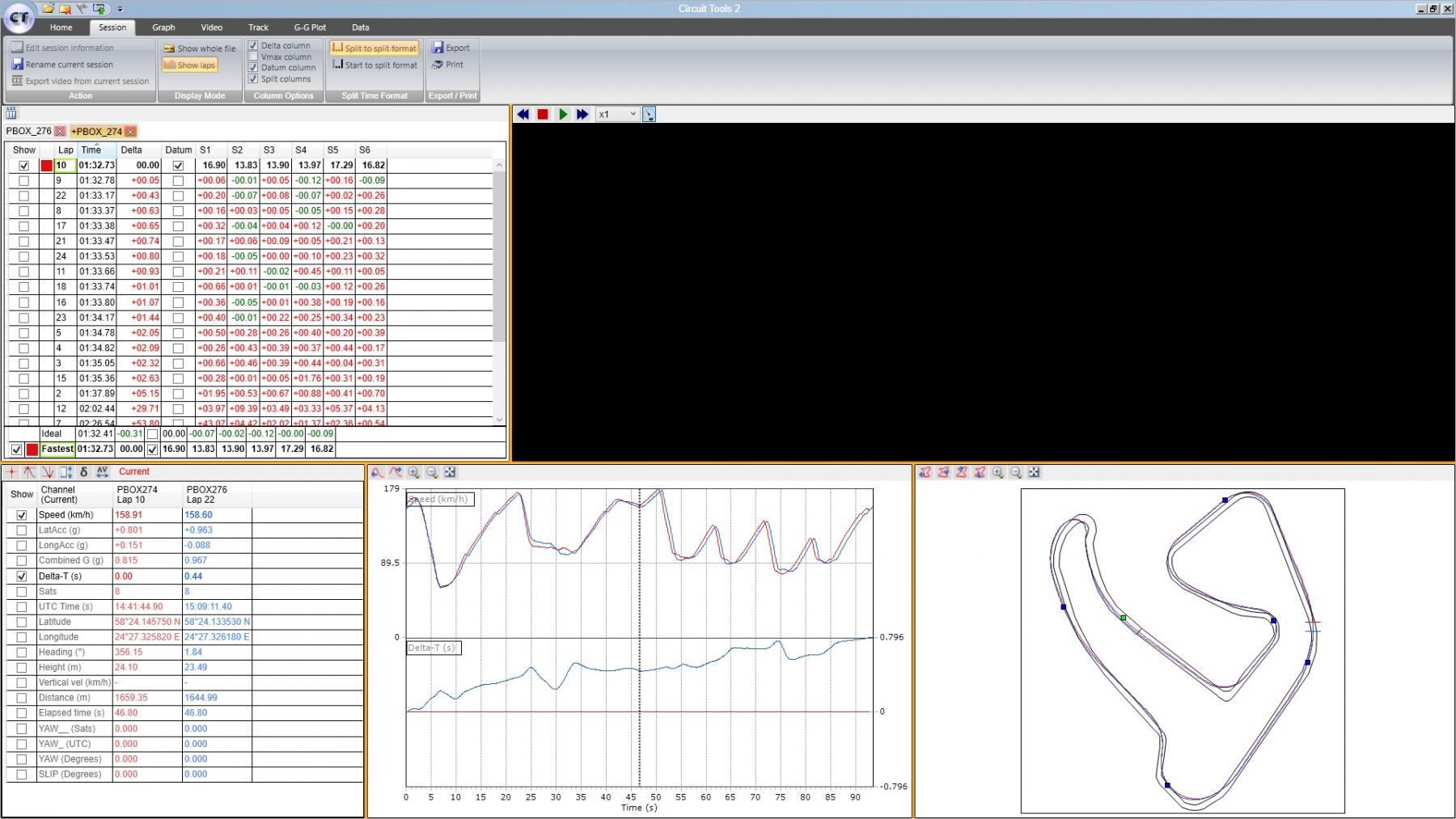Screen dimensions: 1456x819
Task: Tick the Show checkbox for lap 9
Action: (x=23, y=180)
